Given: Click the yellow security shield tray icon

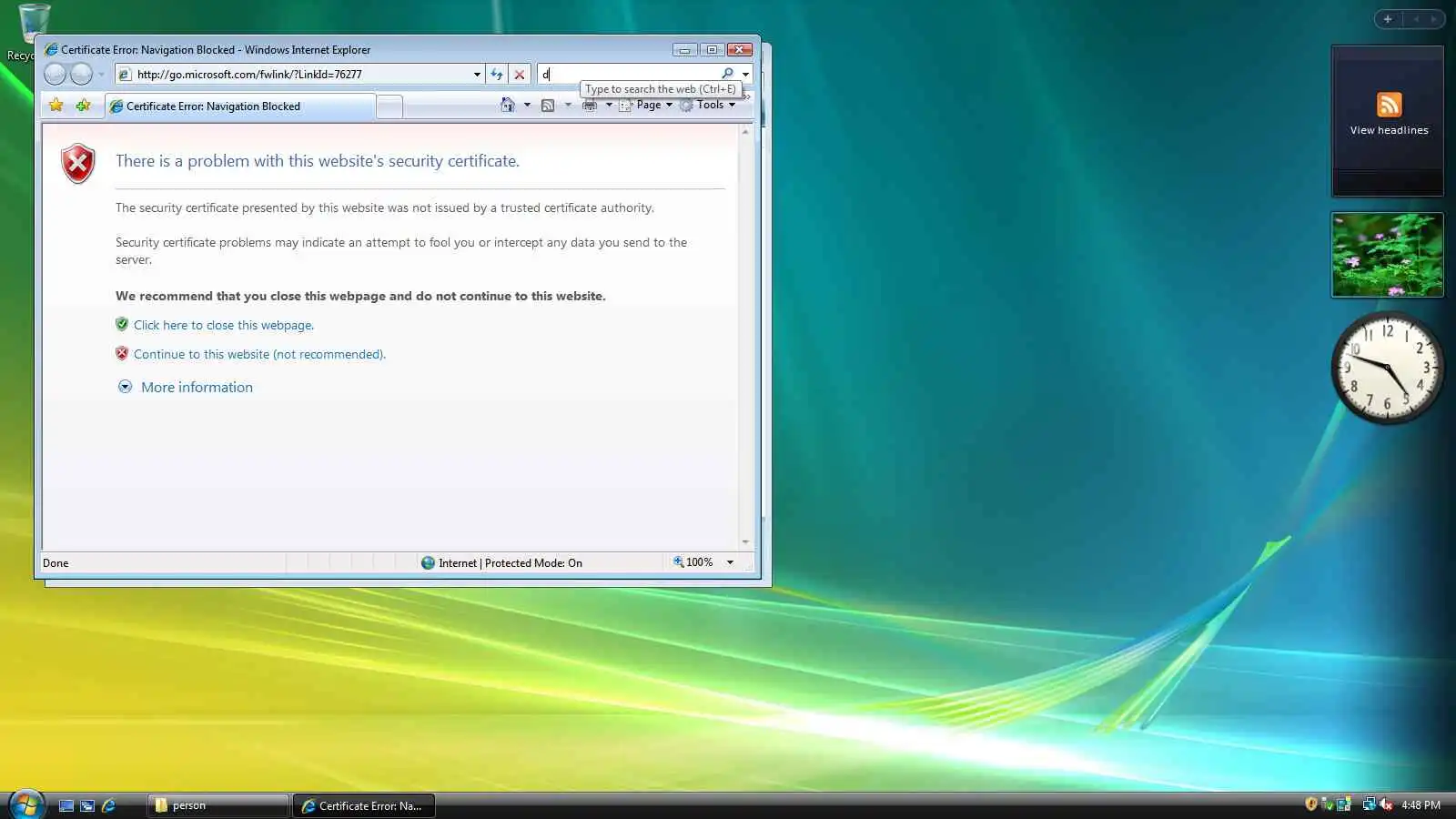Looking at the screenshot, I should [1311, 804].
